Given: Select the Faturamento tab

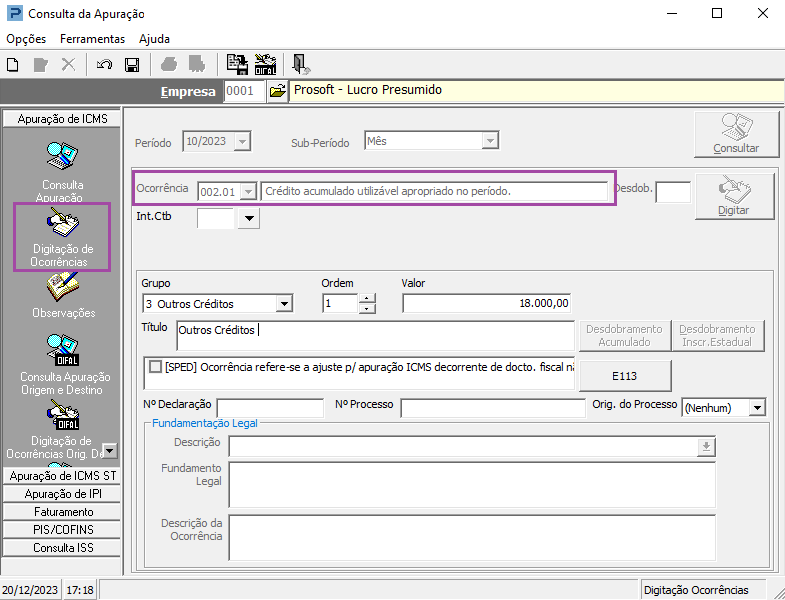Looking at the screenshot, I should [x=62, y=512].
